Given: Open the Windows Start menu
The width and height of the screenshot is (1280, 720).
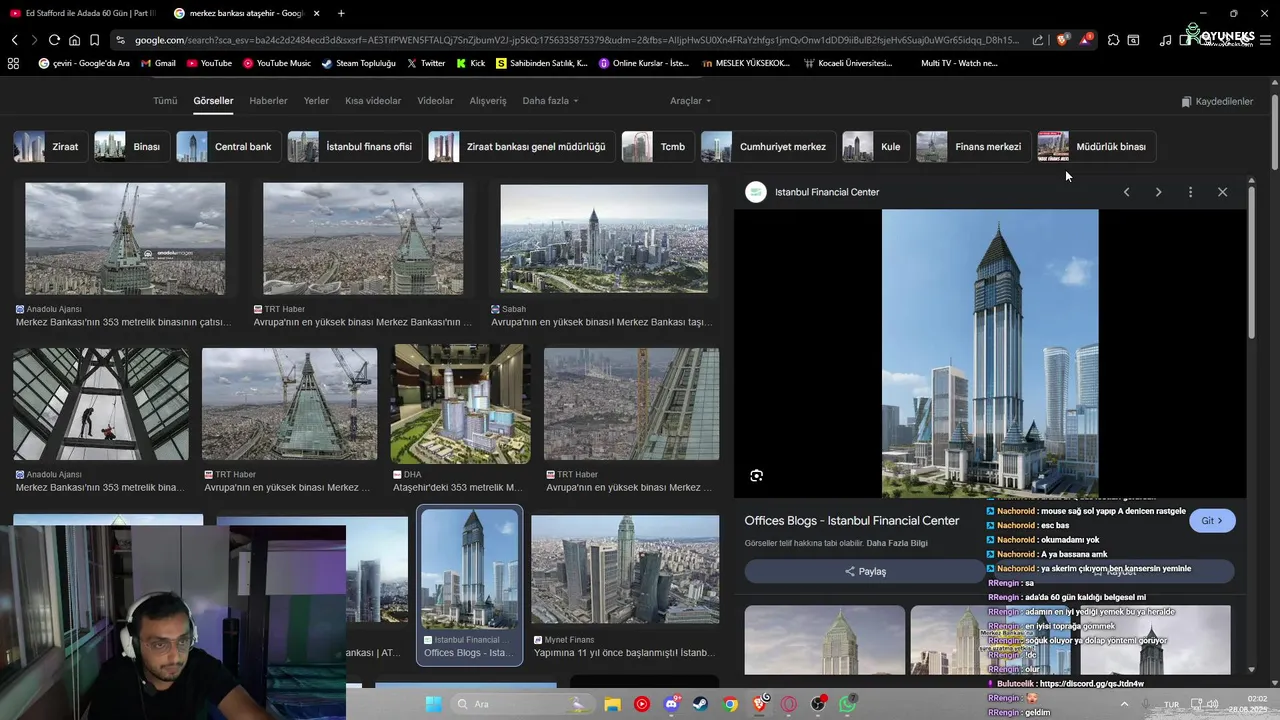Looking at the screenshot, I should click(434, 704).
